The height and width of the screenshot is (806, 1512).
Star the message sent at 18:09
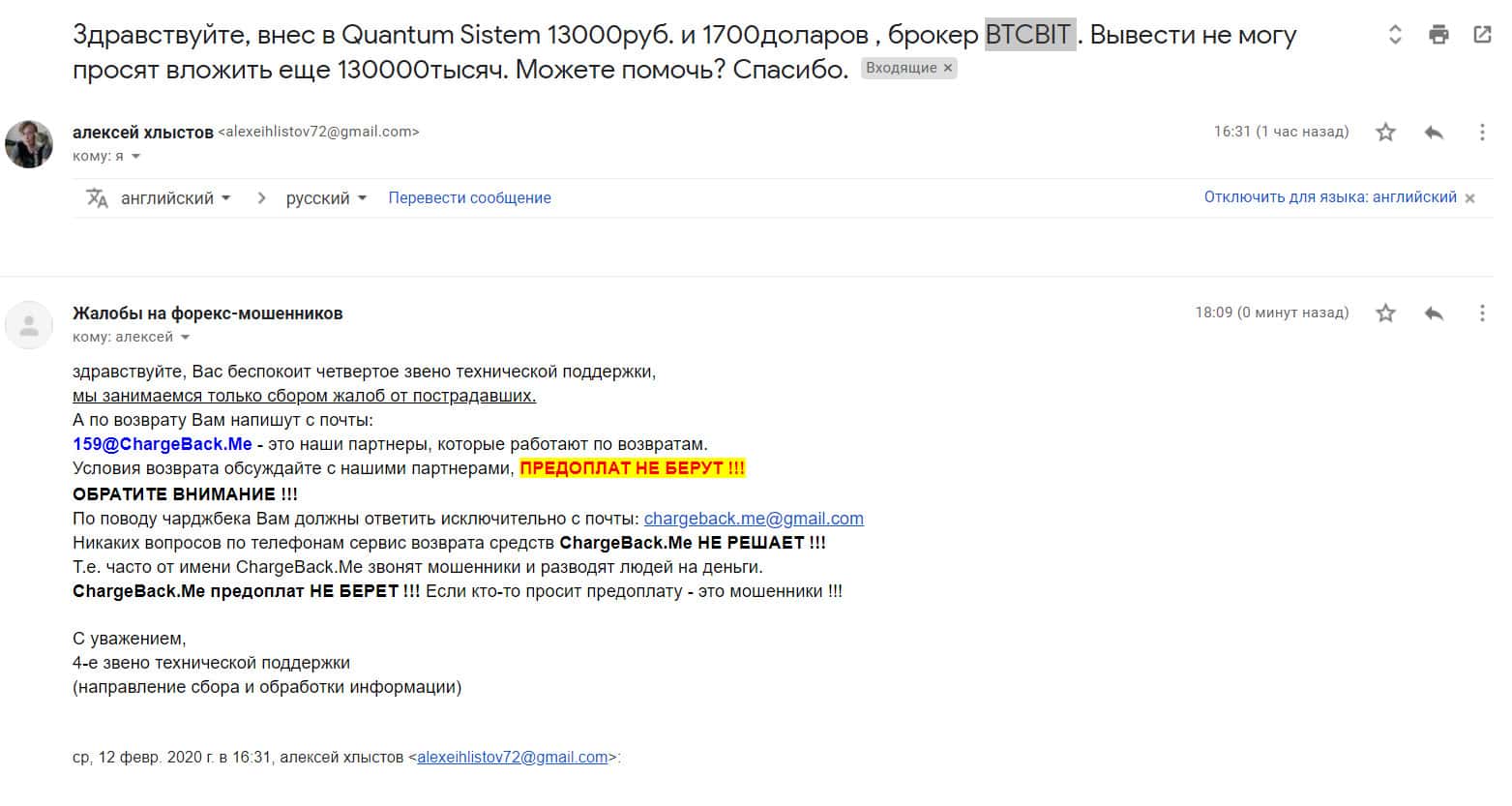(x=1385, y=313)
